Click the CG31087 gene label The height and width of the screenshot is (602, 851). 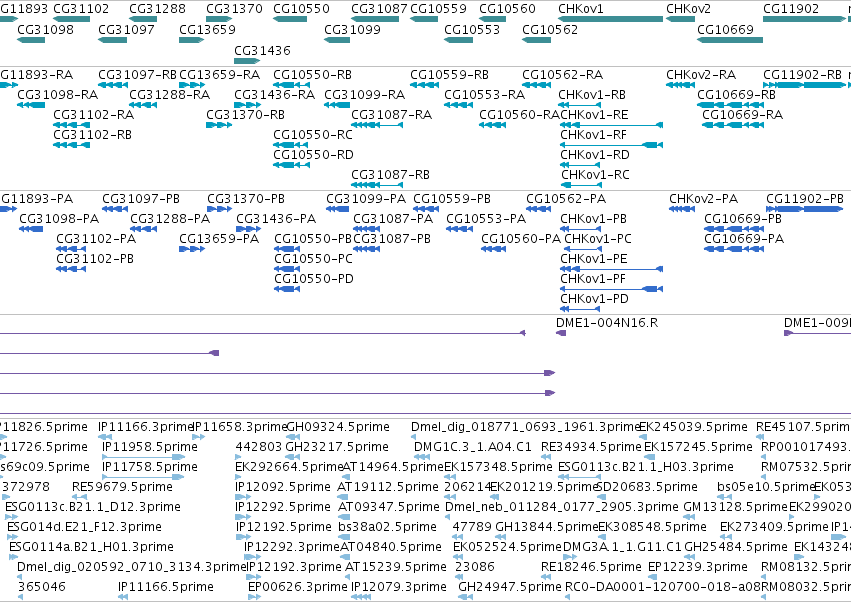point(379,9)
